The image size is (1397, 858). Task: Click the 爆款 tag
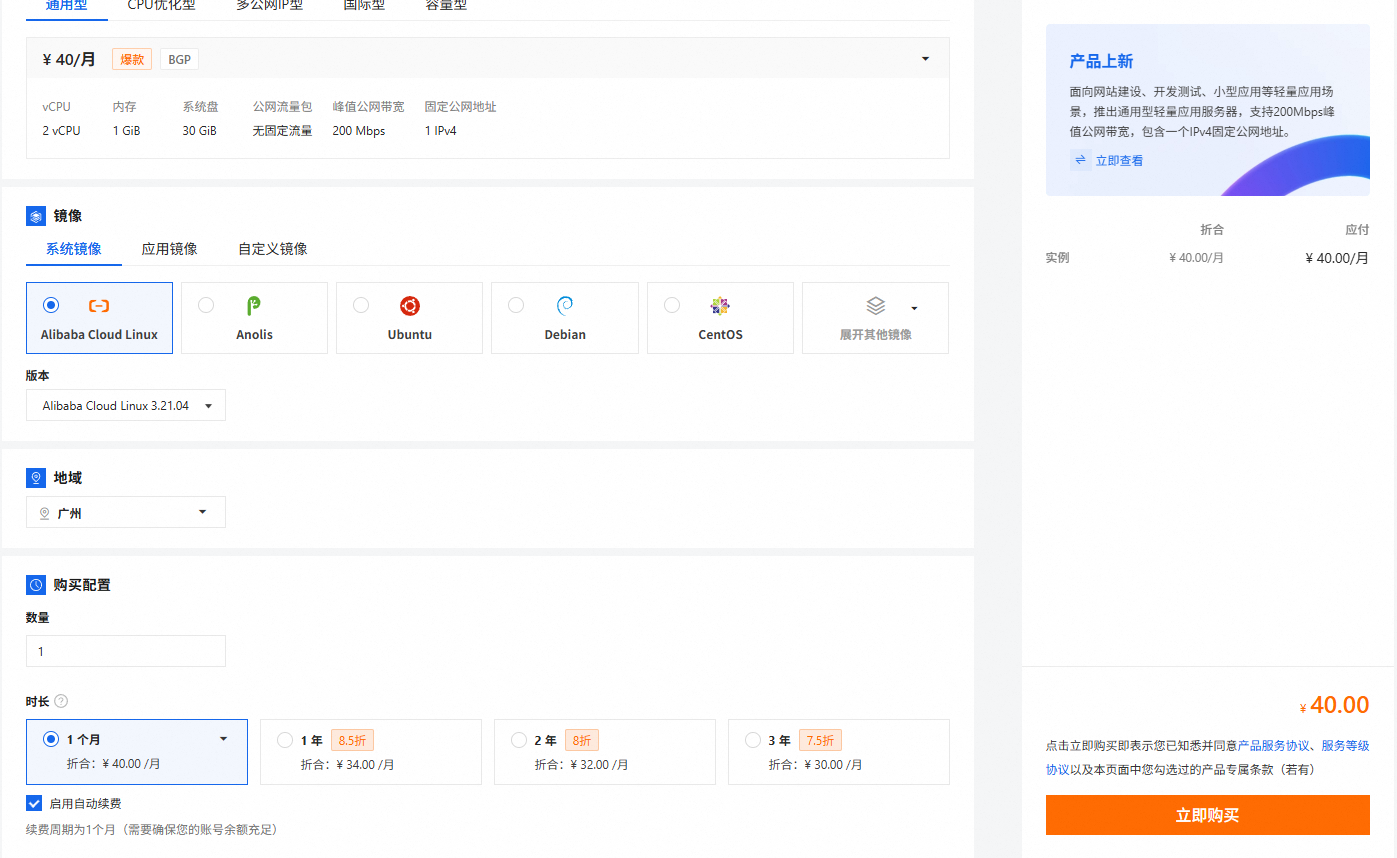click(132, 59)
